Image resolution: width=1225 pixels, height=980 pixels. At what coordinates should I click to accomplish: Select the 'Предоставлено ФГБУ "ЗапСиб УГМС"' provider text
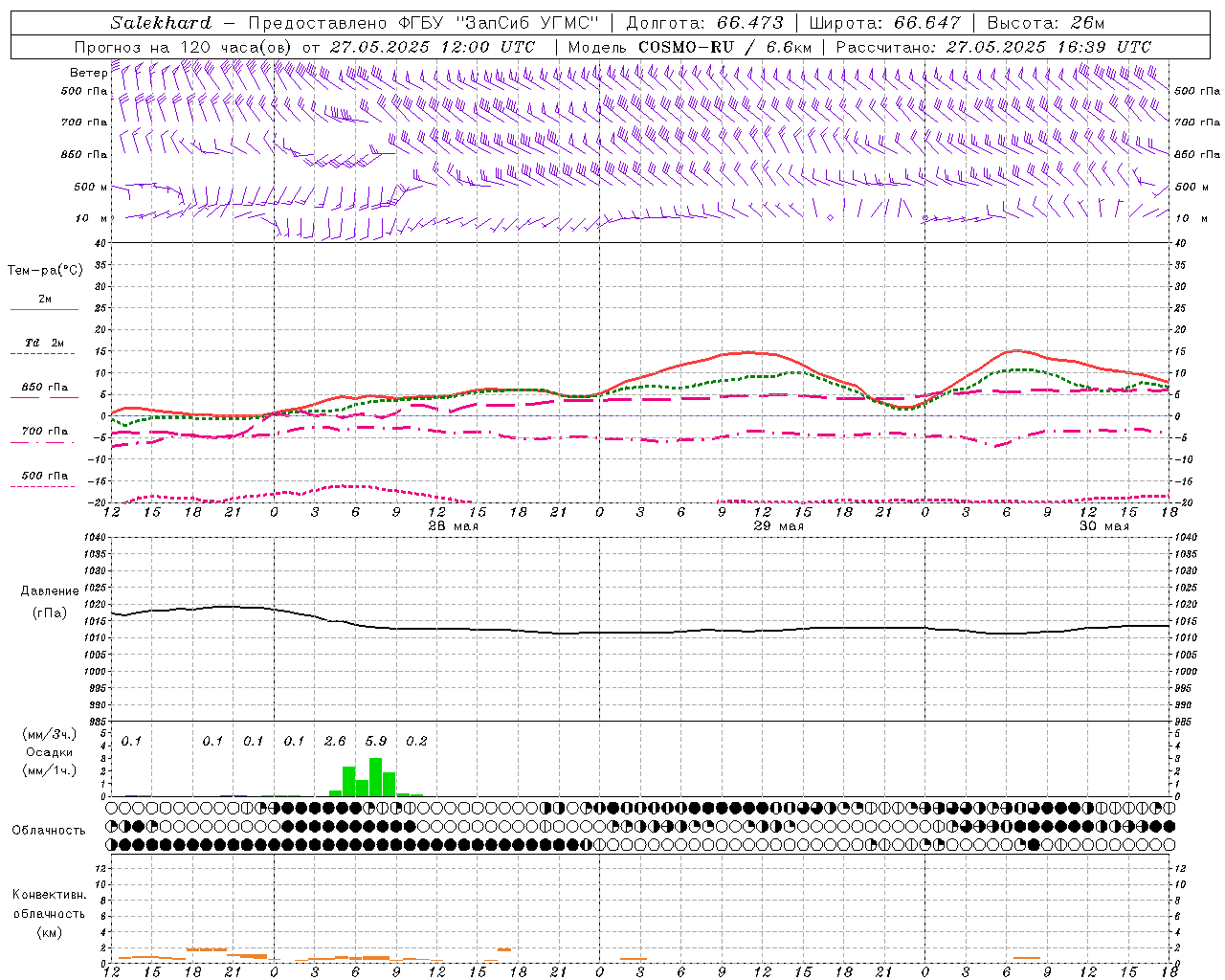click(424, 23)
